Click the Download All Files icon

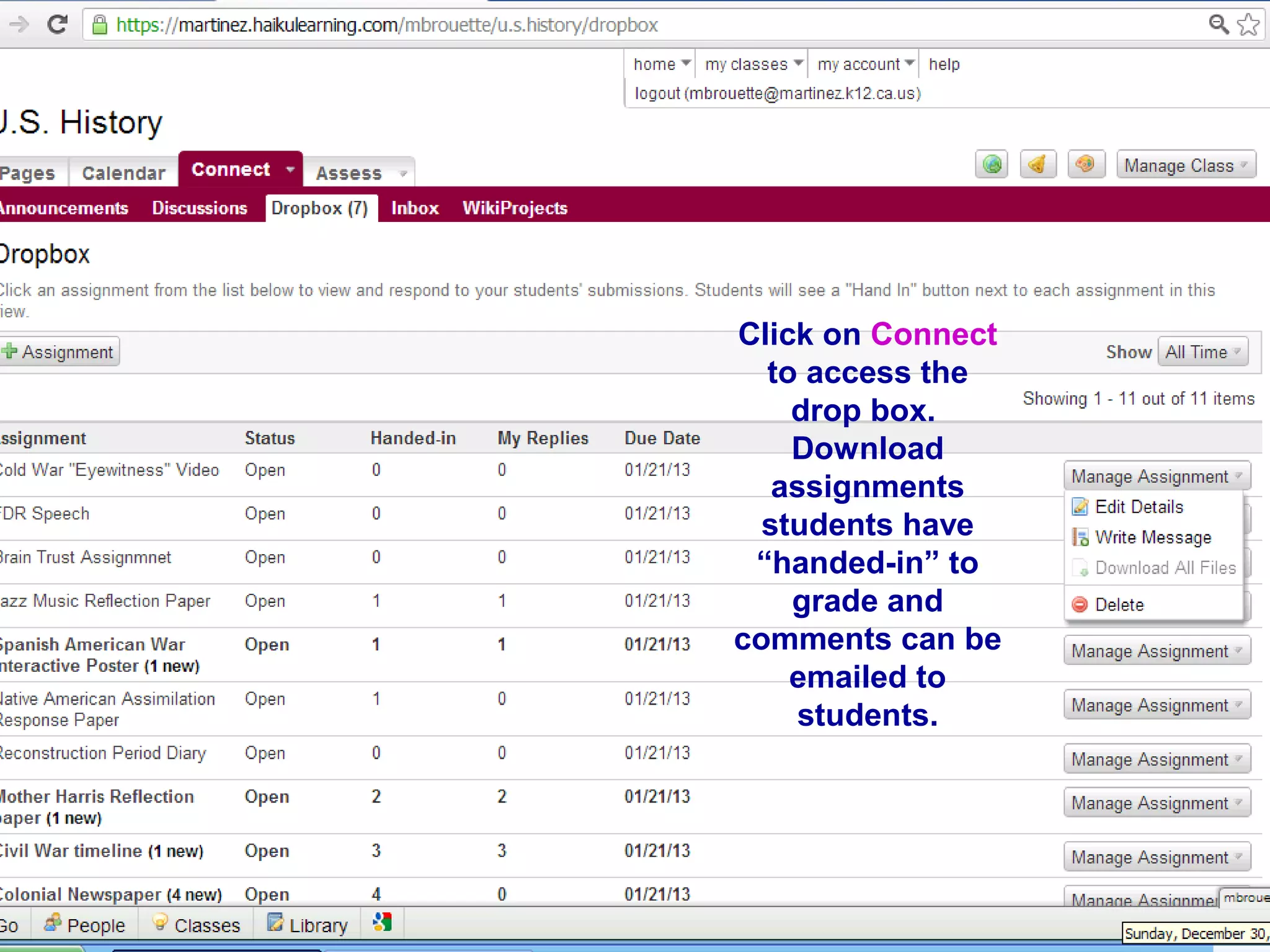1080,568
